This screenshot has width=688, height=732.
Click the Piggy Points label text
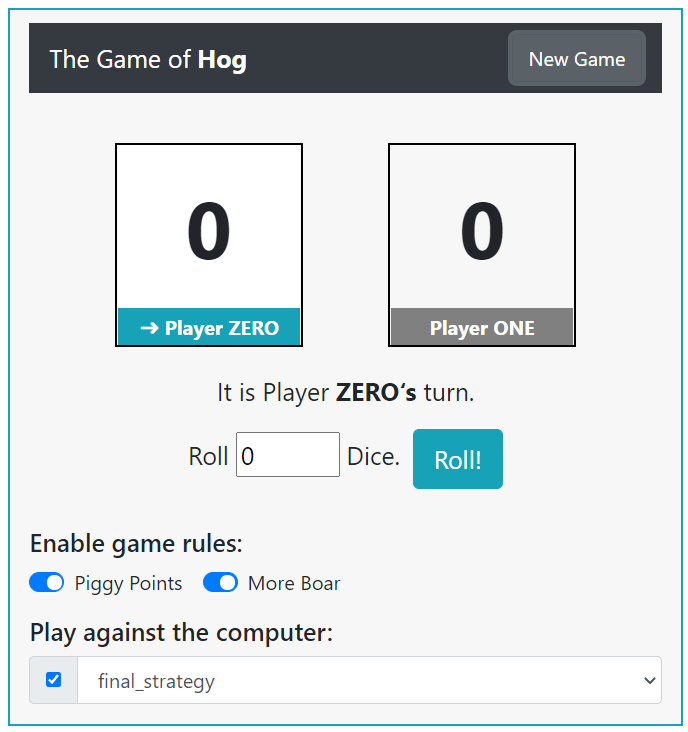pyautogui.click(x=128, y=584)
